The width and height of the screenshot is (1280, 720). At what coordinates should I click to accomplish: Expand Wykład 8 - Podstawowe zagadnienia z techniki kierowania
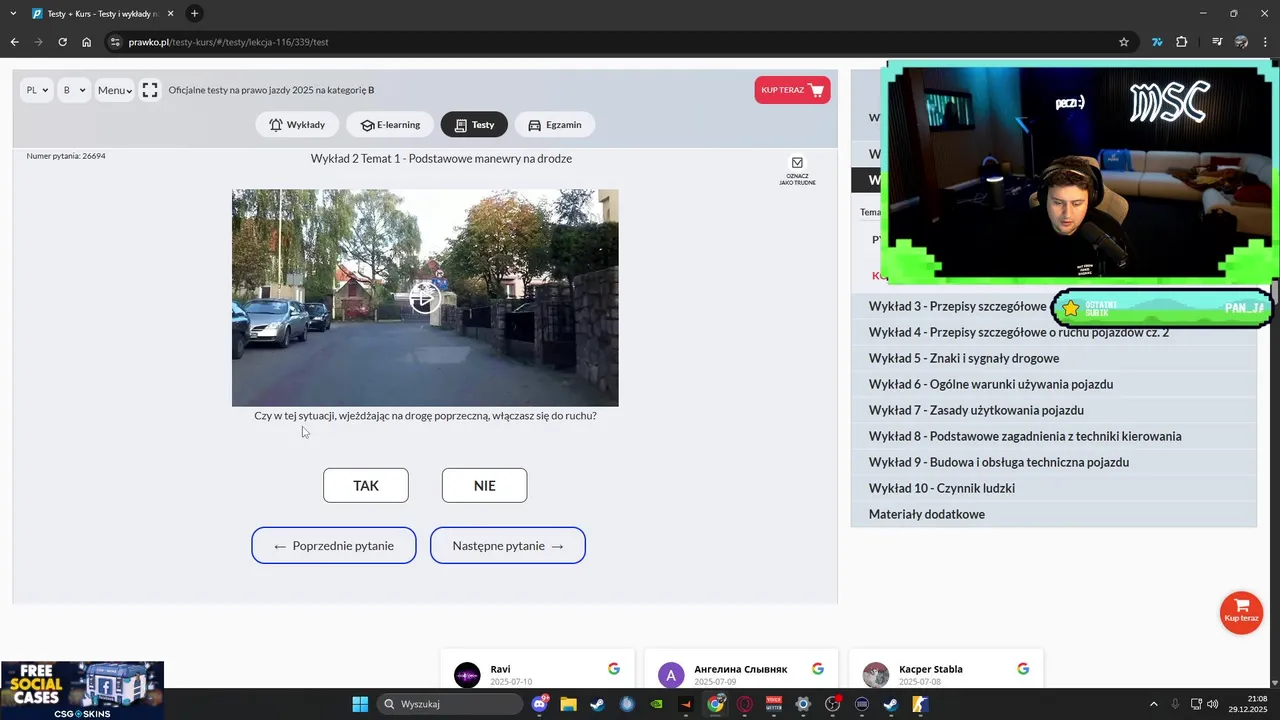[1054, 436]
